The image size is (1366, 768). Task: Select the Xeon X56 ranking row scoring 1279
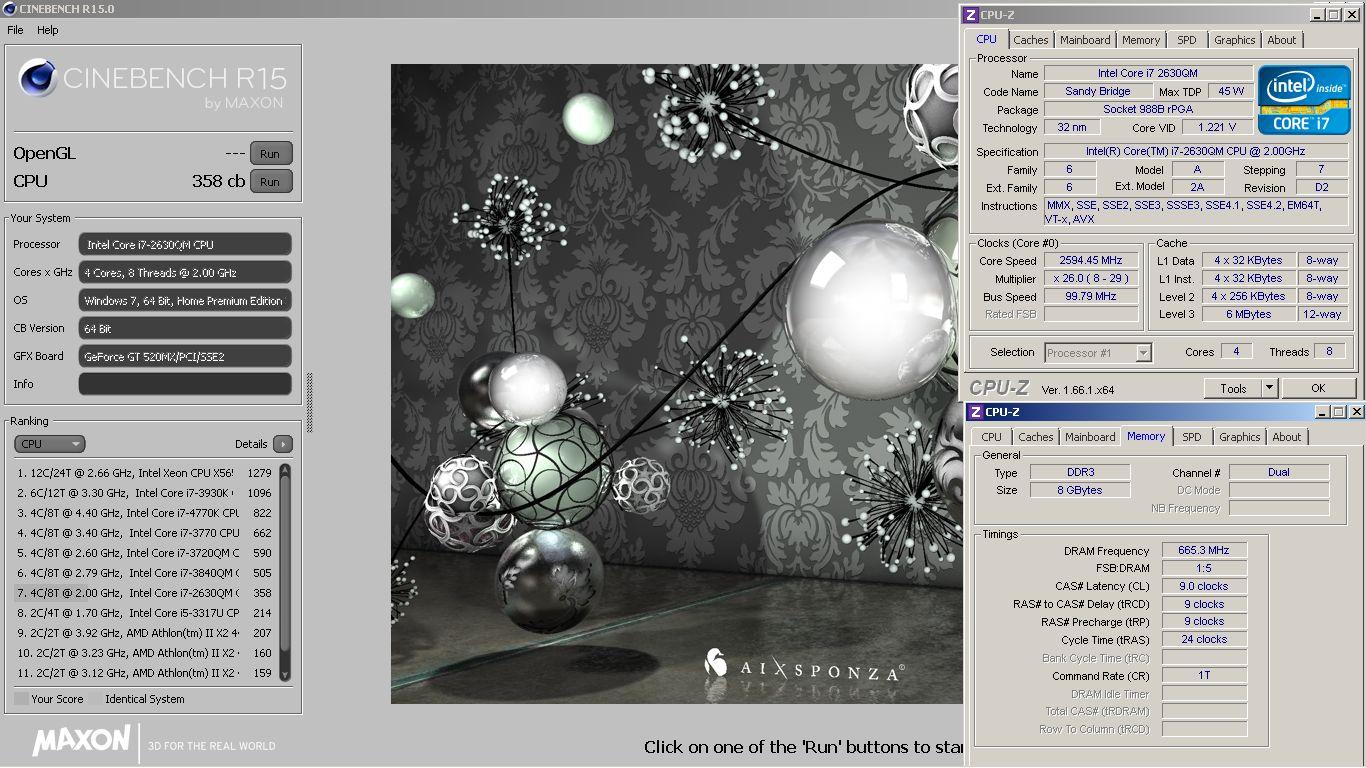[144, 473]
